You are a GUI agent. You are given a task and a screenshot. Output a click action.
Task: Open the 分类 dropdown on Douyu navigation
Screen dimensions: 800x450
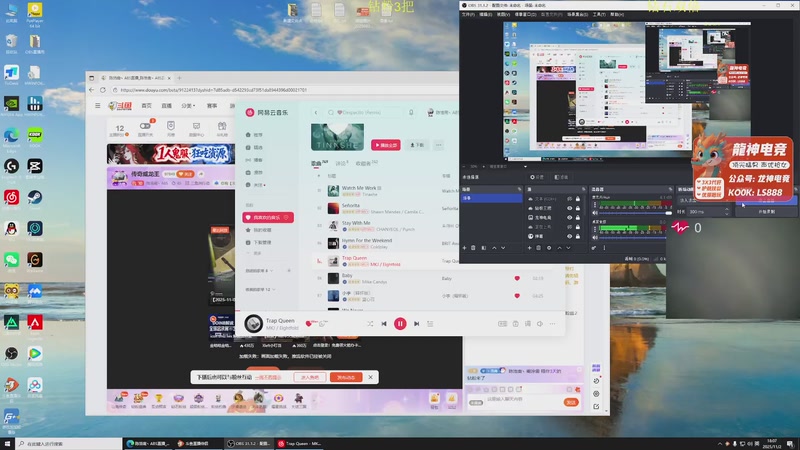click(188, 106)
